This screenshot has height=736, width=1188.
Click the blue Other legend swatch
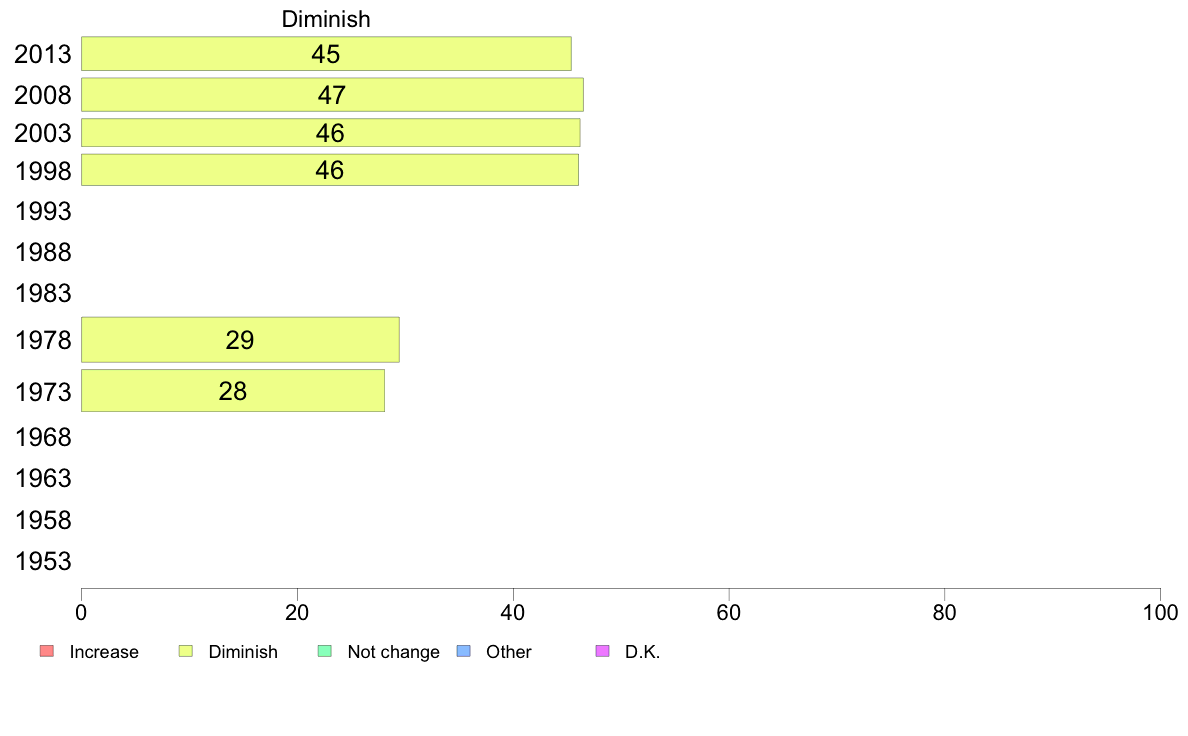pos(464,651)
